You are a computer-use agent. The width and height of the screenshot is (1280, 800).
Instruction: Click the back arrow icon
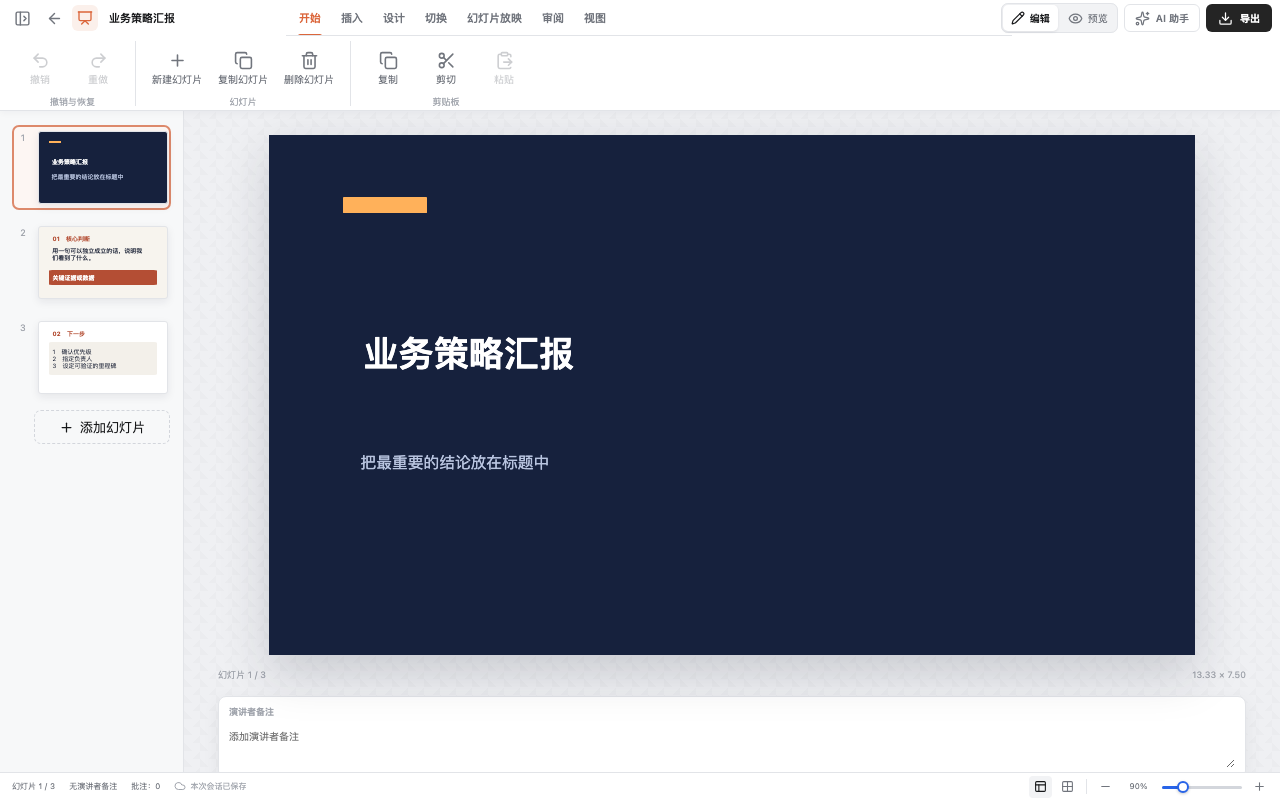pos(54,18)
